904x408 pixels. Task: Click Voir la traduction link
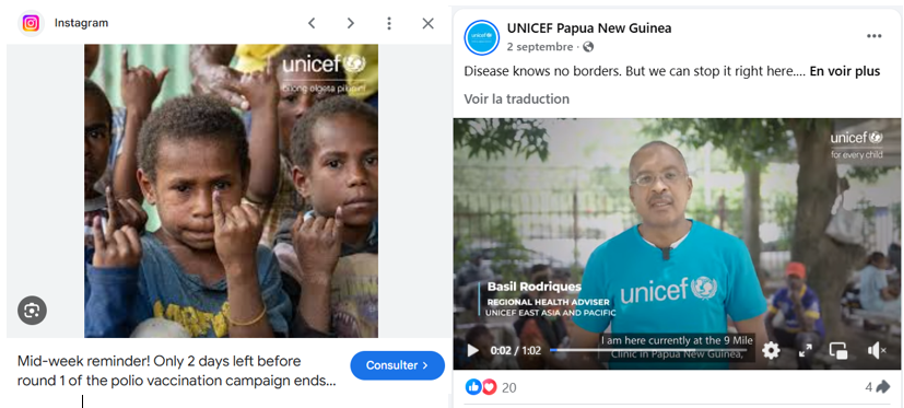[517, 99]
